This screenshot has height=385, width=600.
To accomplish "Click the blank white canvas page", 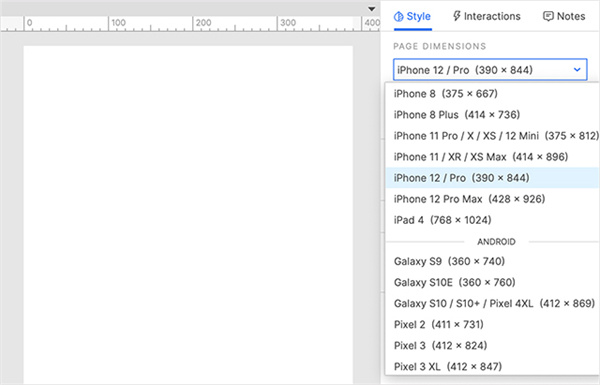I will [x=188, y=215].
